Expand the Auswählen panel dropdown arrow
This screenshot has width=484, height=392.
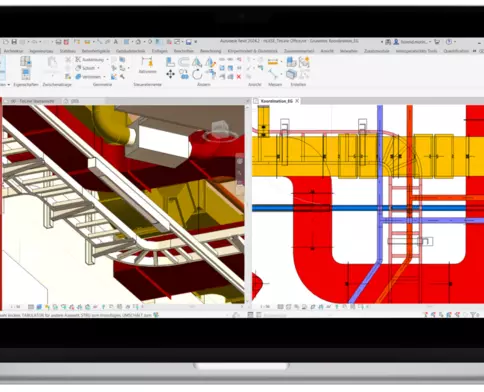click(9, 85)
